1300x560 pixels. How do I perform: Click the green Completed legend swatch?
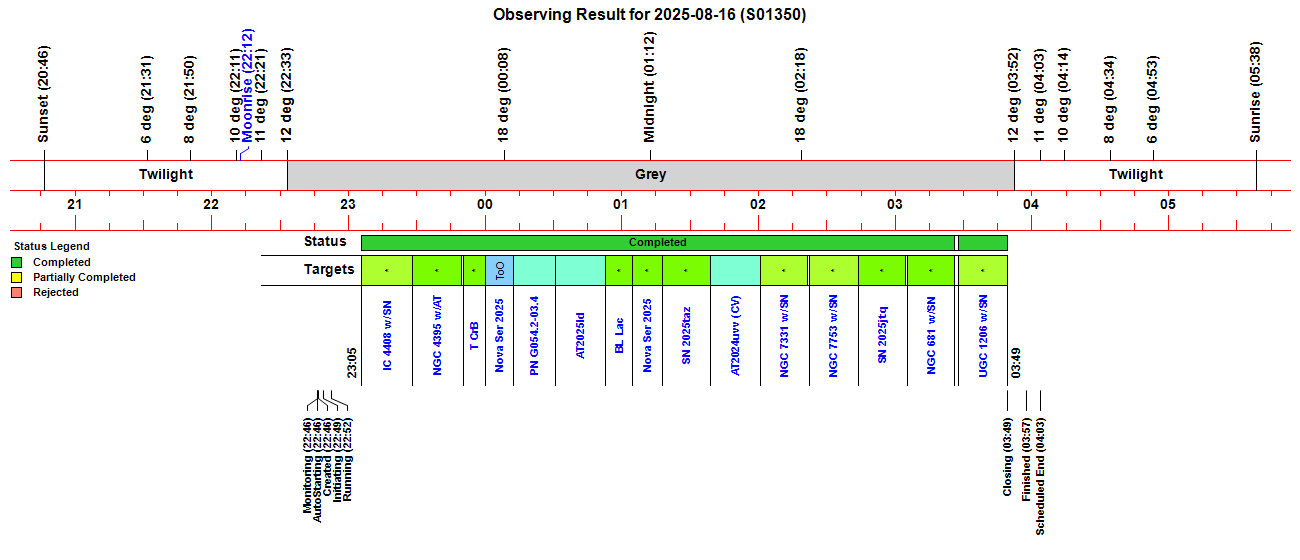pyautogui.click(x=17, y=263)
